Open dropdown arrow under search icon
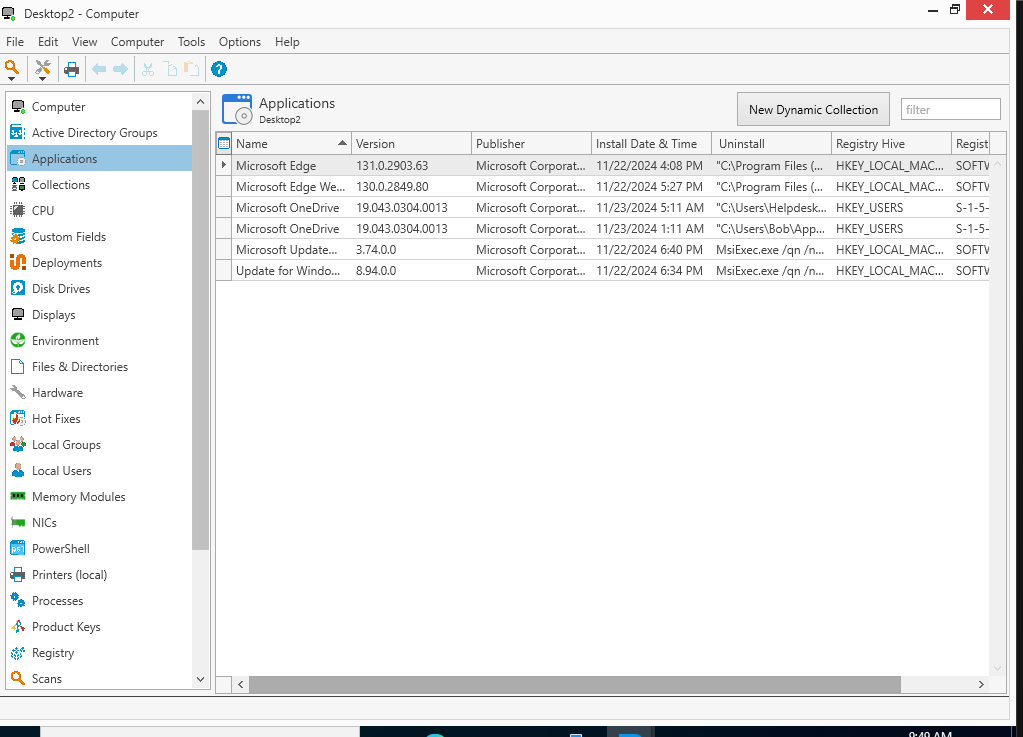1023x737 pixels. (12, 79)
